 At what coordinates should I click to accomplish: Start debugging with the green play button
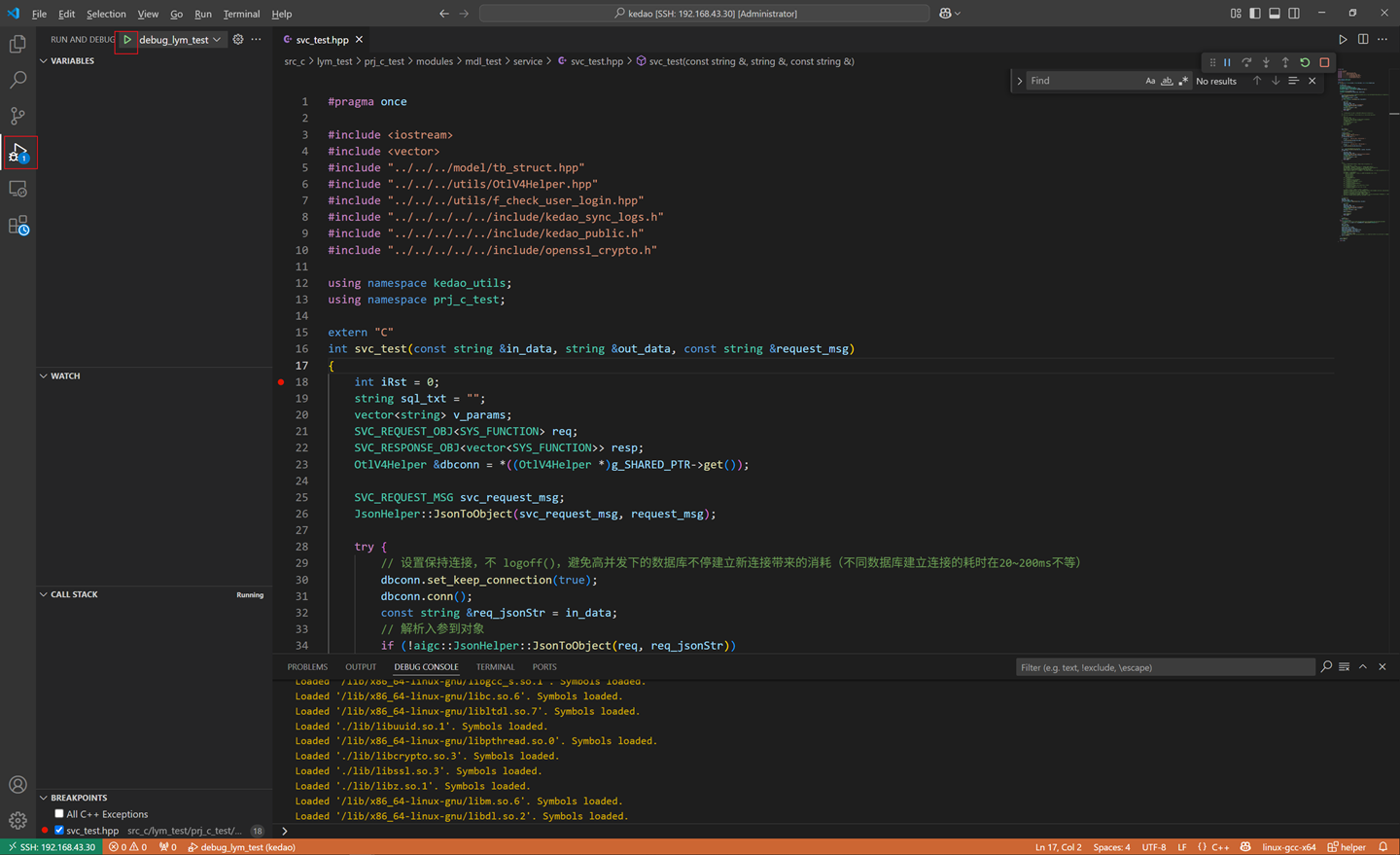pyautogui.click(x=126, y=40)
